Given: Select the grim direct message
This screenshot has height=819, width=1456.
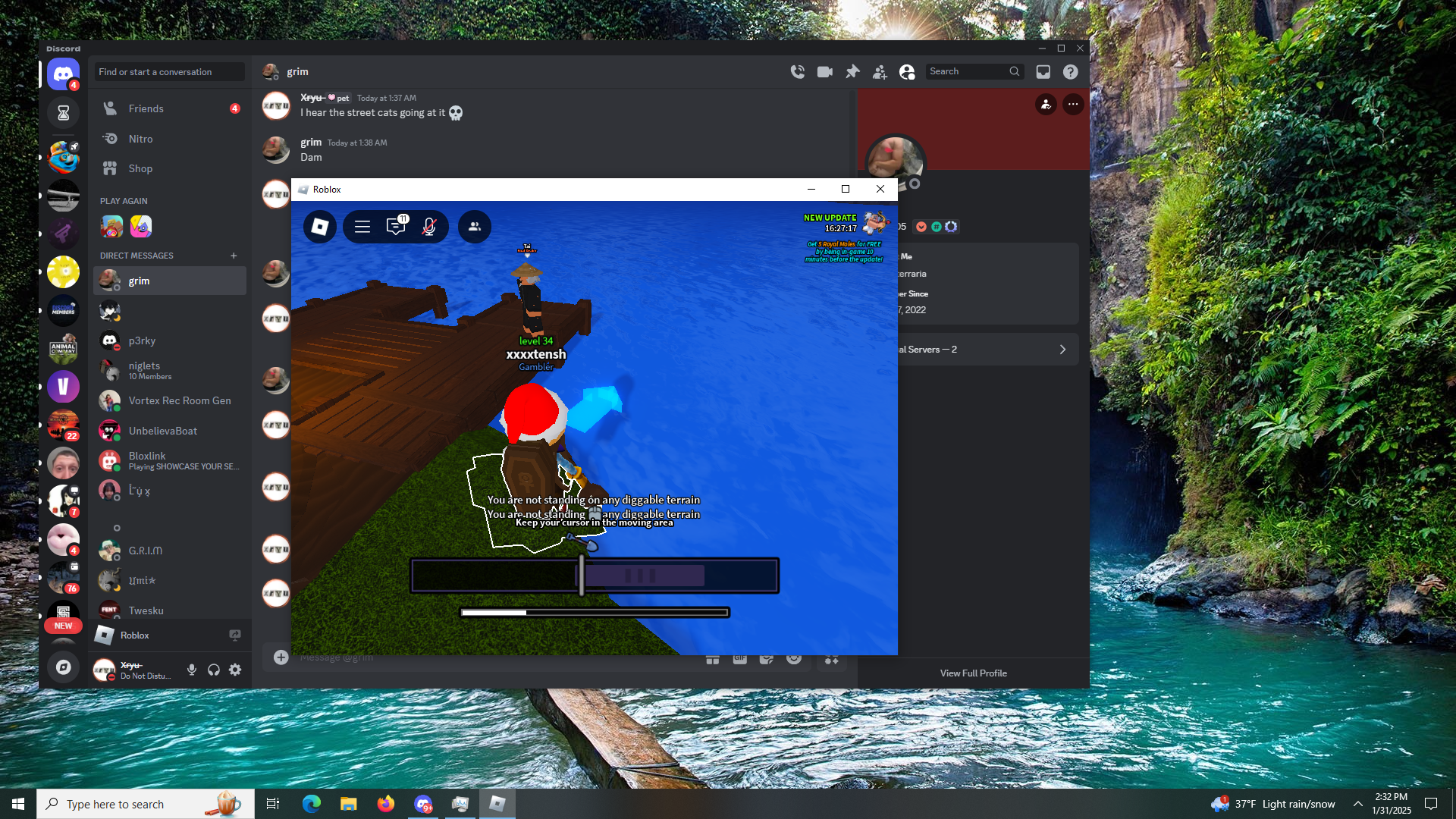Looking at the screenshot, I should click(170, 281).
